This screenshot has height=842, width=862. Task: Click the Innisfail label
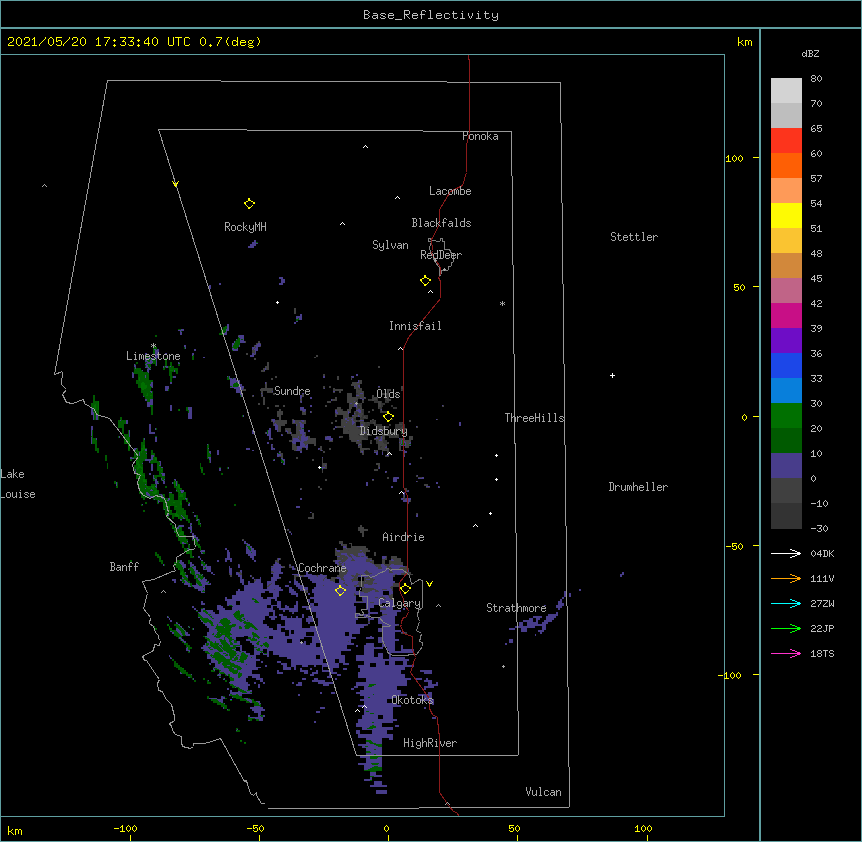coord(415,326)
